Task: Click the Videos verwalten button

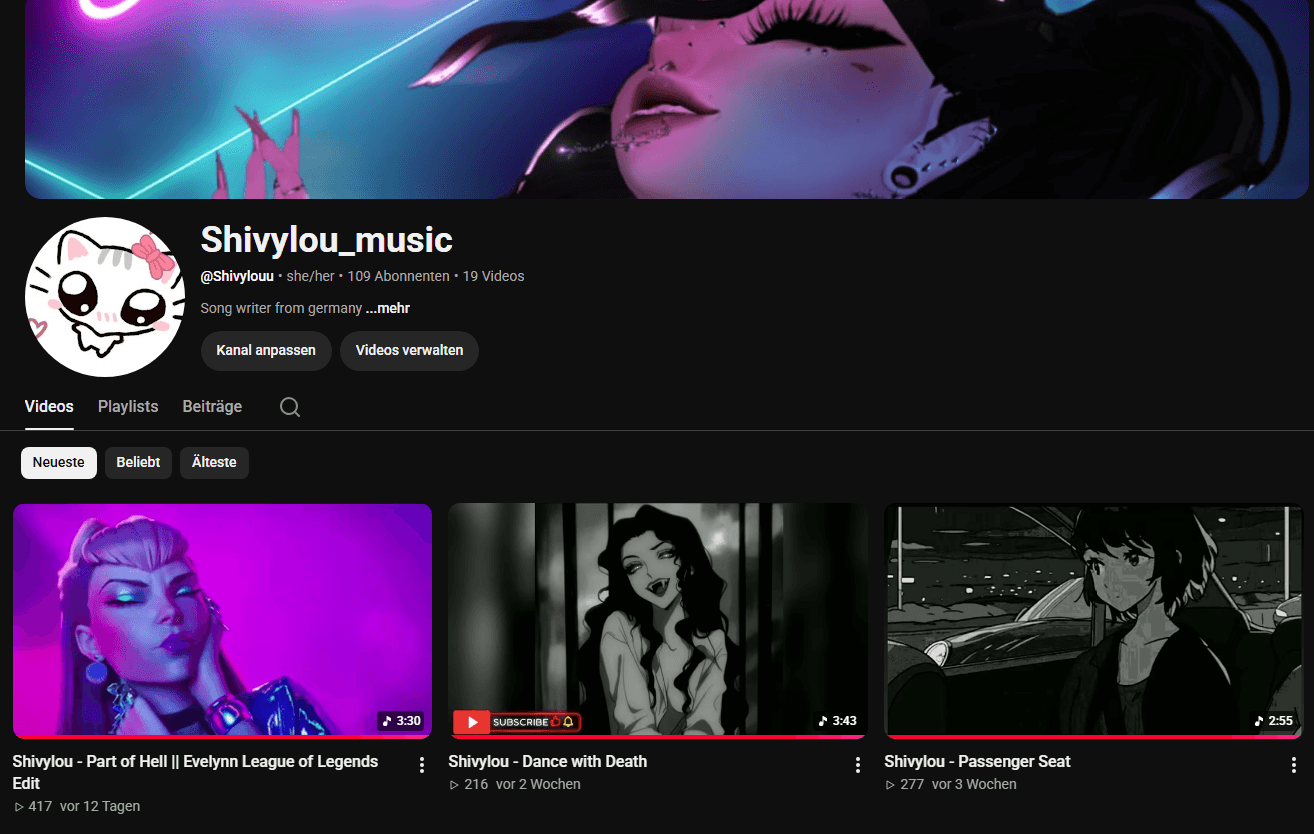Action: click(x=409, y=351)
